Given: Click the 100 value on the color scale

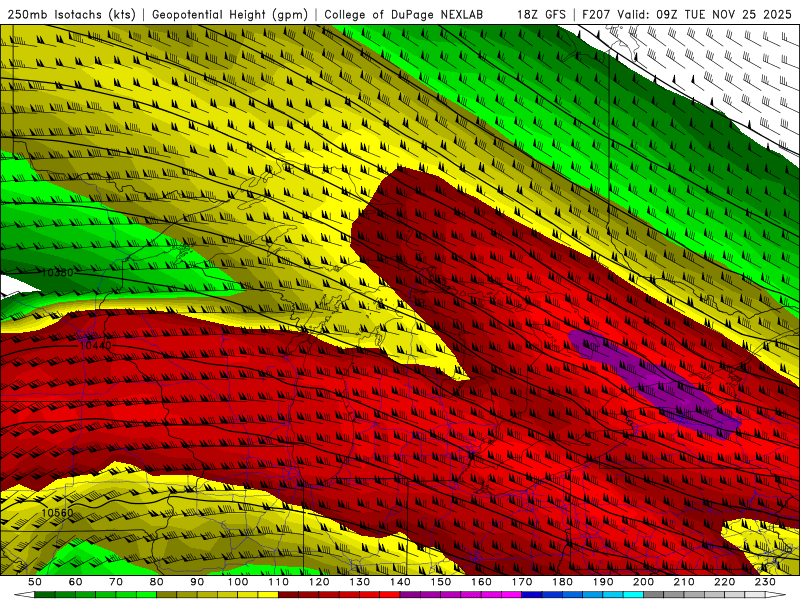Looking at the screenshot, I should [238, 582].
